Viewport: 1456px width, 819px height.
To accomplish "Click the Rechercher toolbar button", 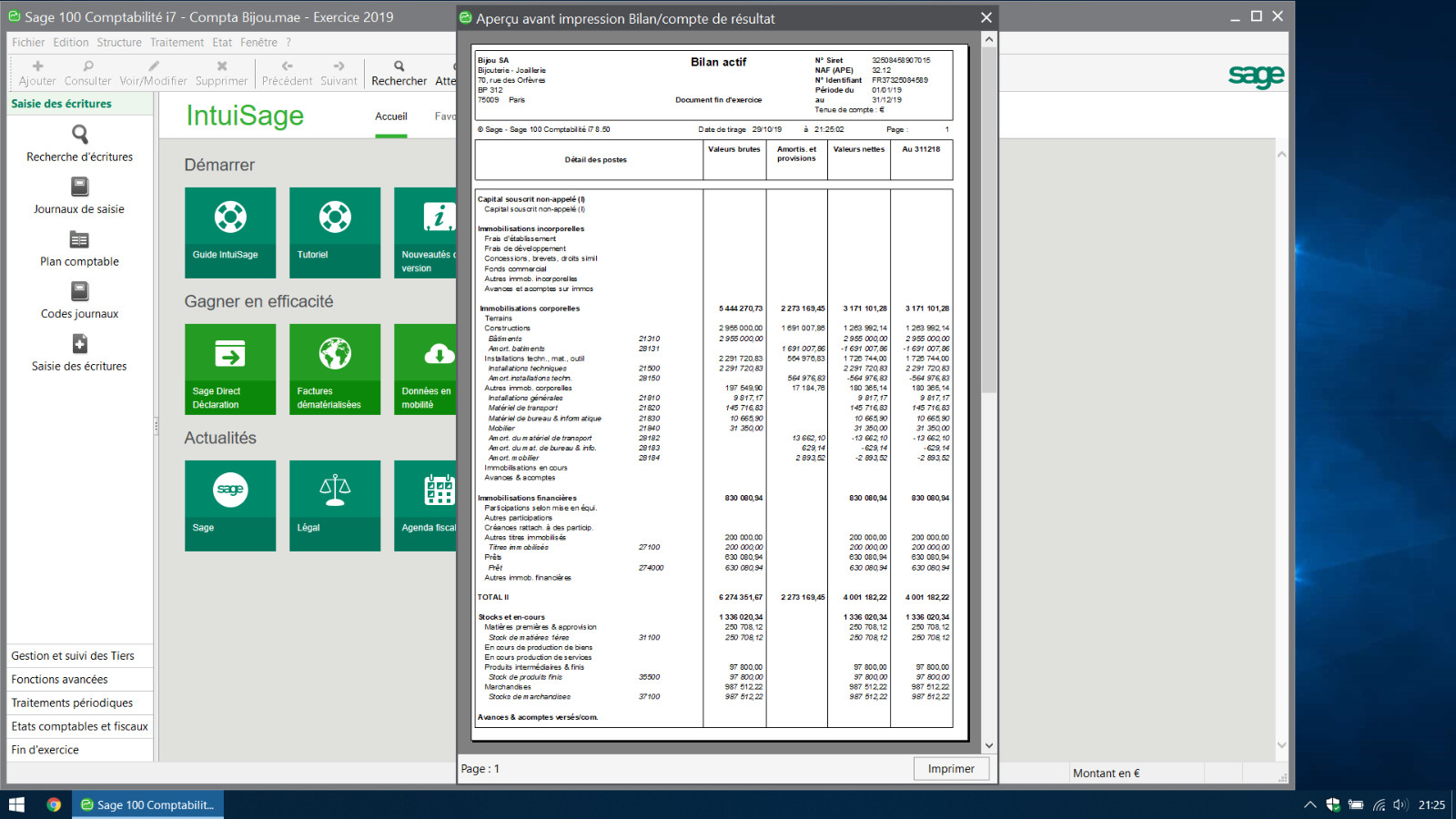I will tap(399, 73).
